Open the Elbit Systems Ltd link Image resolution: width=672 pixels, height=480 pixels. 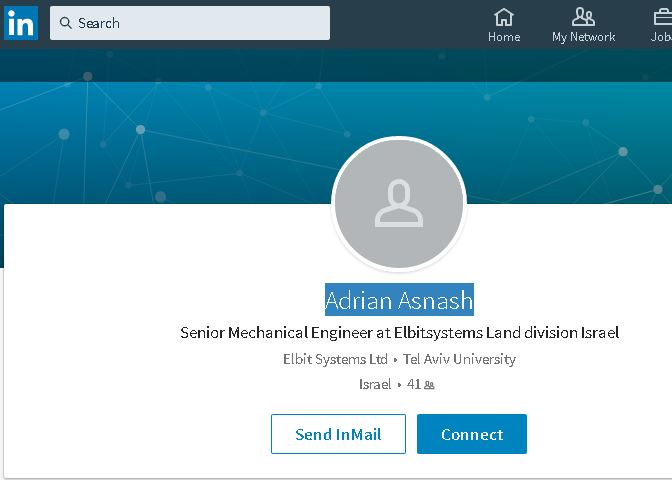pos(335,359)
